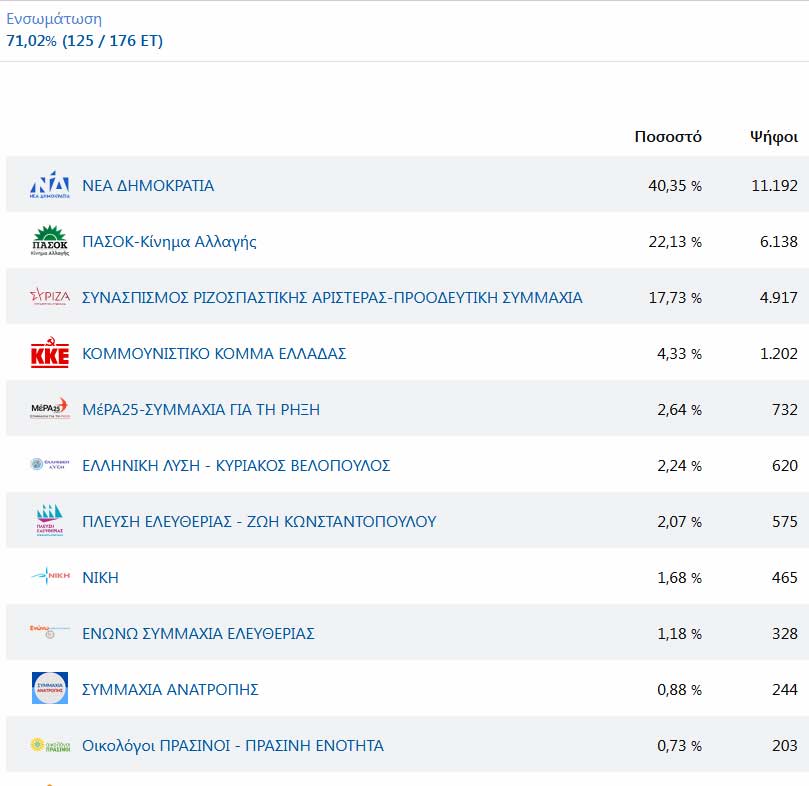Select the 1,68 % percentage cell
This screenshot has height=786, width=809.
pos(679,578)
